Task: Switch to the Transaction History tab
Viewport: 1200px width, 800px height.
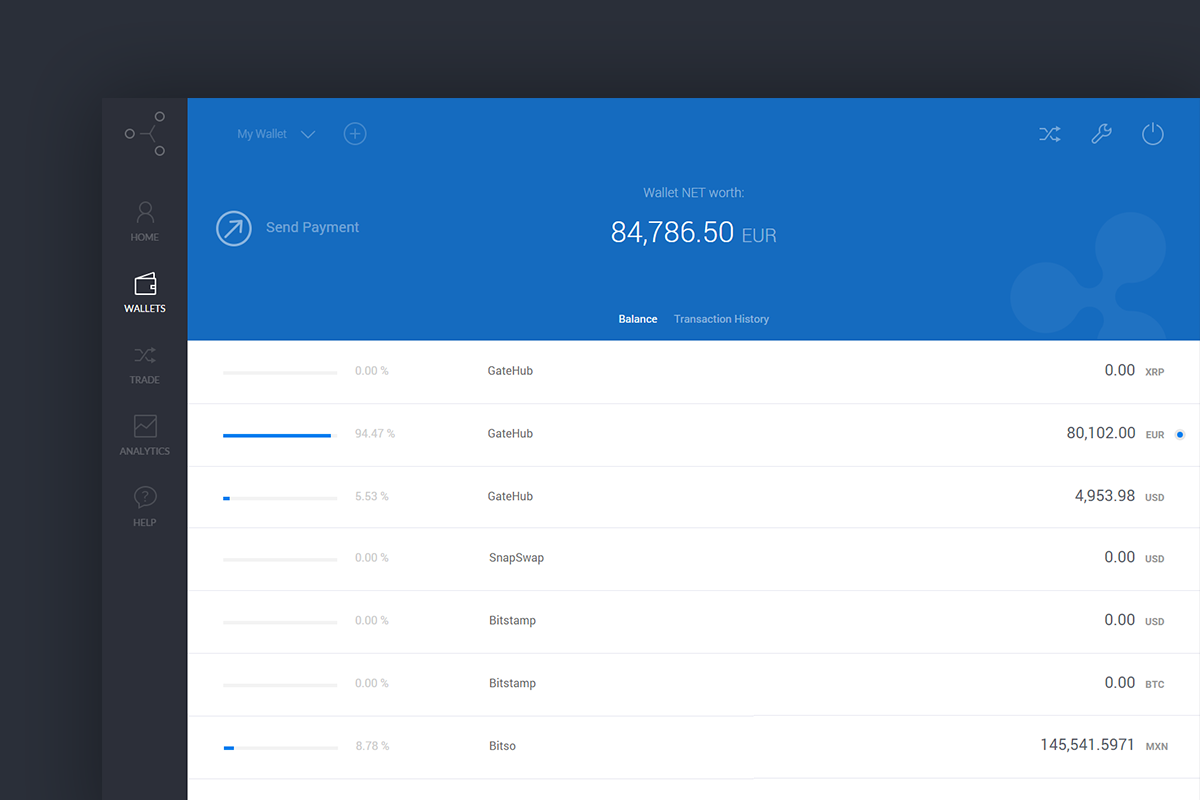Action: coord(721,318)
